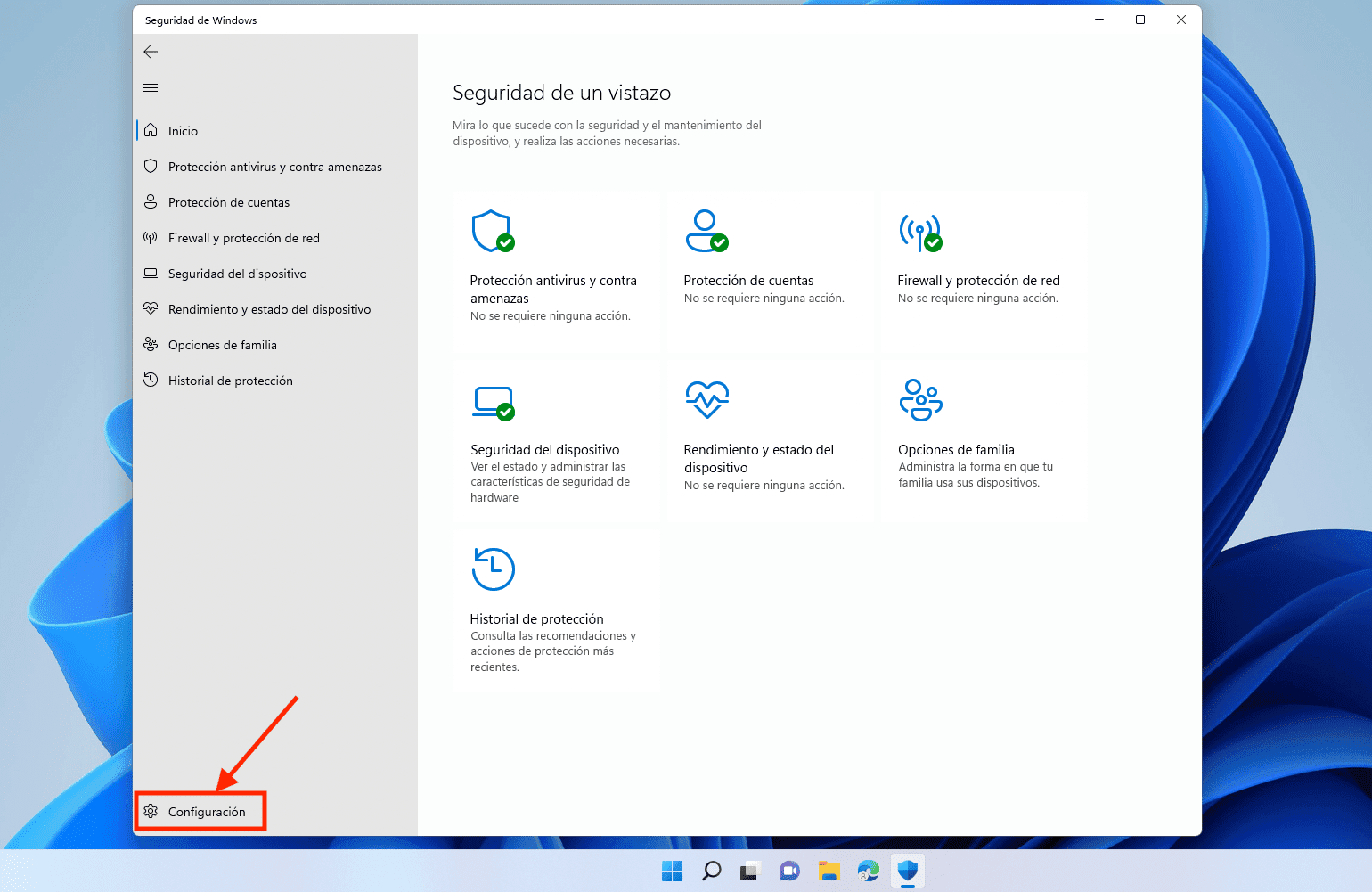Launch Windows Security from the taskbar
Viewport: 1372px width, 892px height.
tap(907, 871)
